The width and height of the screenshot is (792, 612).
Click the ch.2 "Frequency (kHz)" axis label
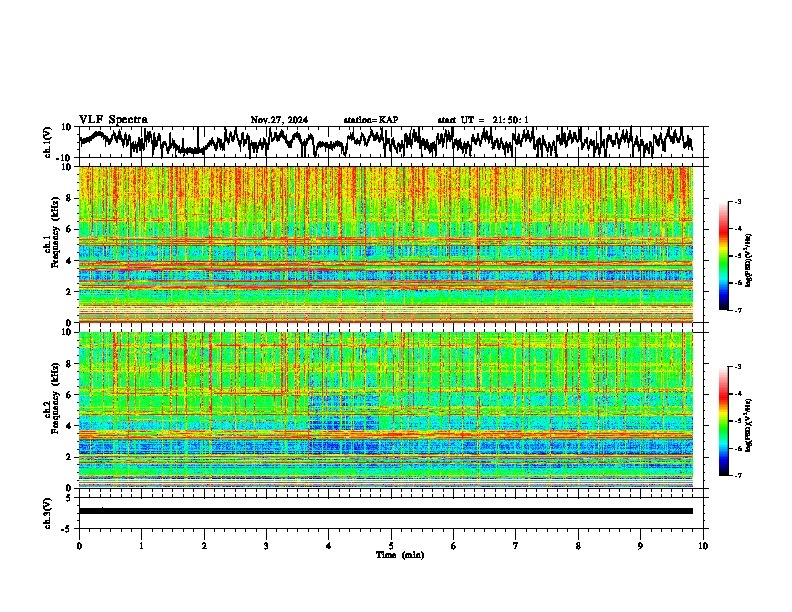click(x=55, y=398)
